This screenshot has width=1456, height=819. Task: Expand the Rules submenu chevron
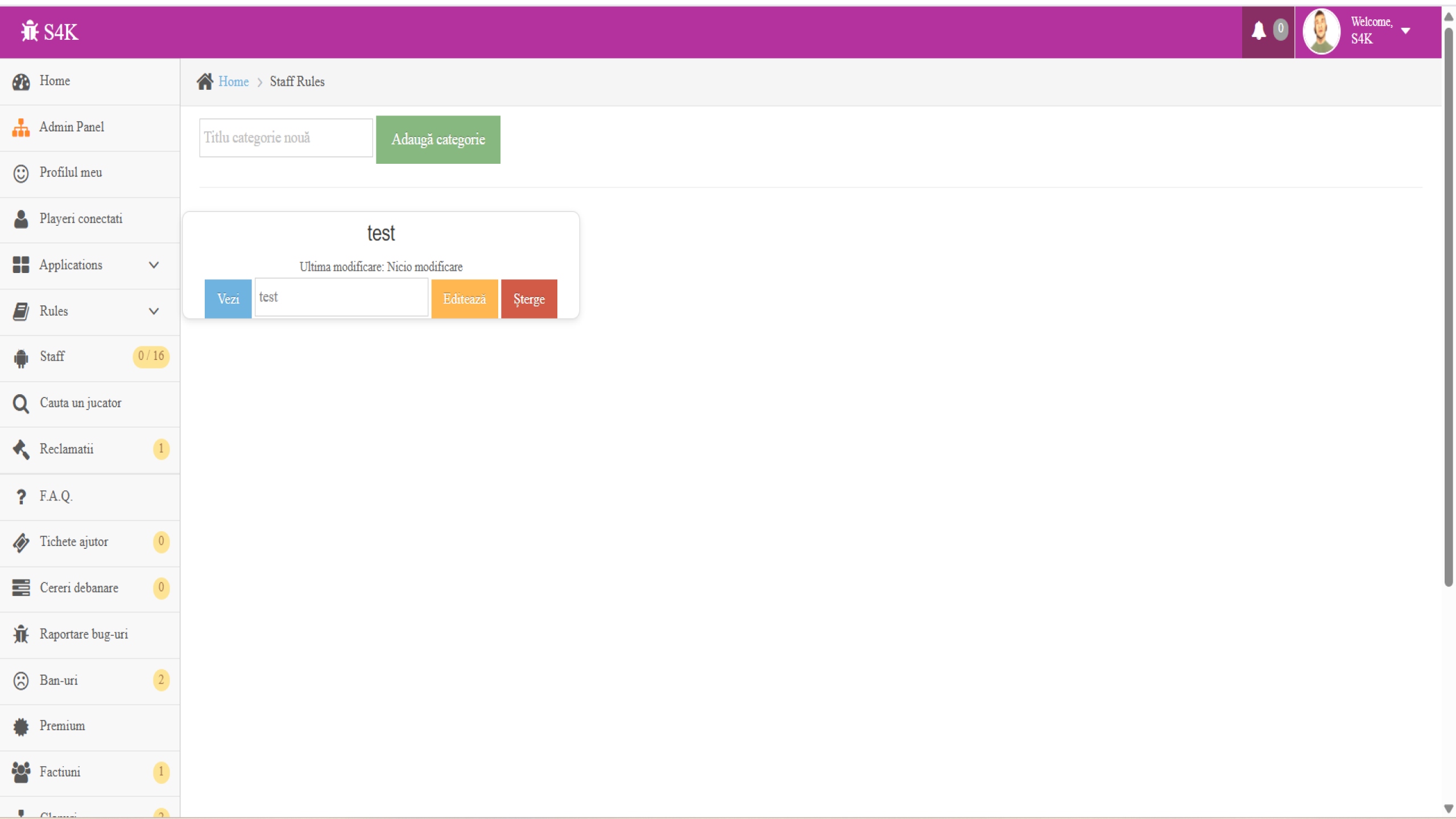[154, 311]
